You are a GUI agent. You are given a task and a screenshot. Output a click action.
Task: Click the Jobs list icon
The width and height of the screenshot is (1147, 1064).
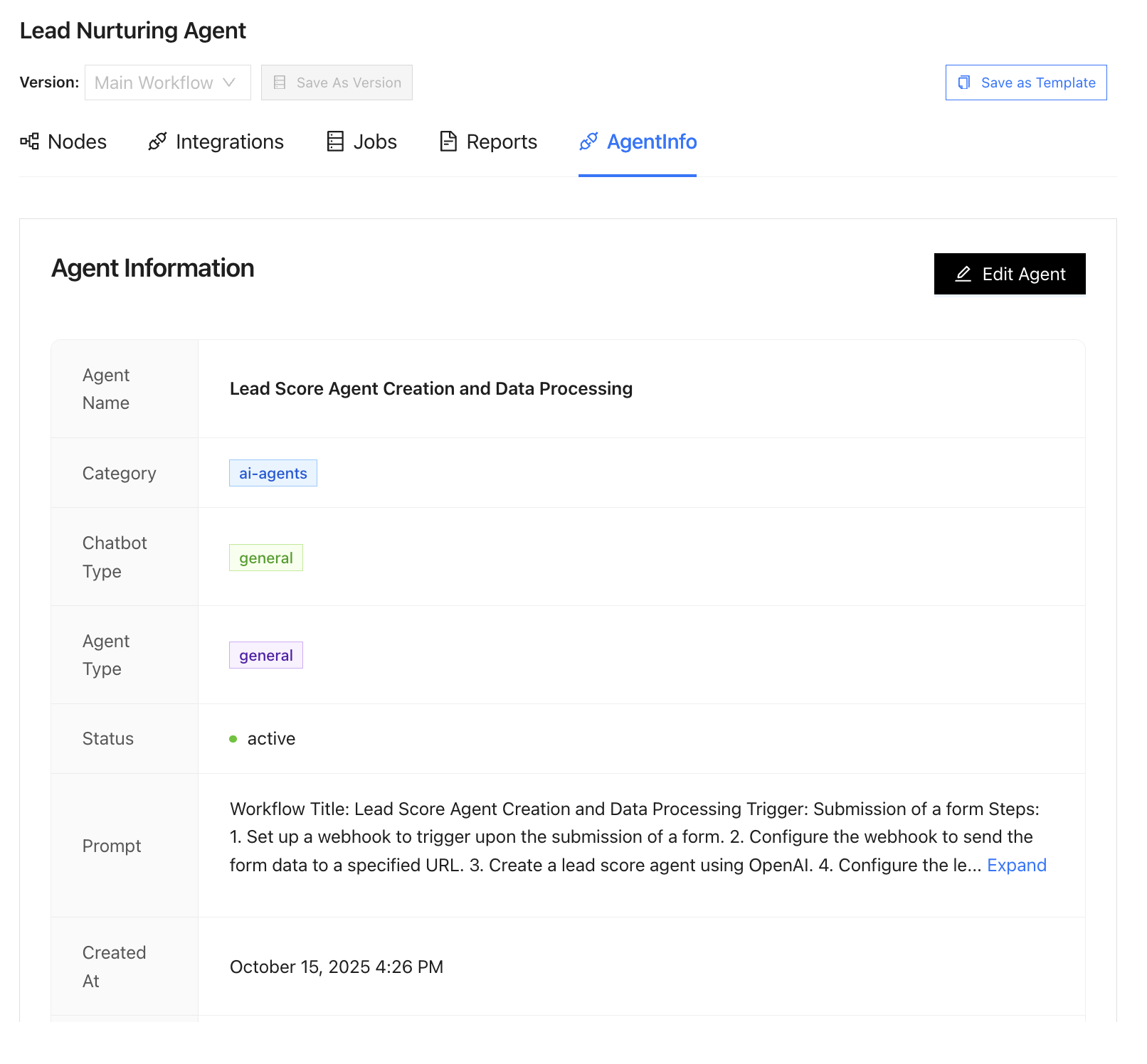click(335, 142)
